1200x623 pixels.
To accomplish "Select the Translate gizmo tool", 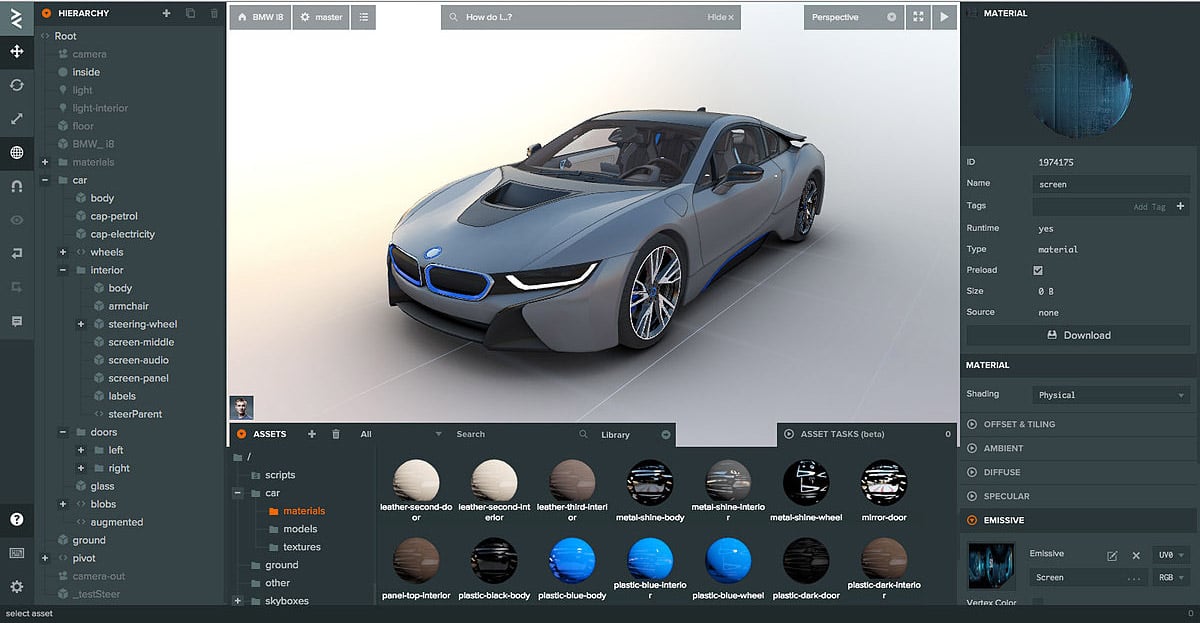I will coord(16,51).
